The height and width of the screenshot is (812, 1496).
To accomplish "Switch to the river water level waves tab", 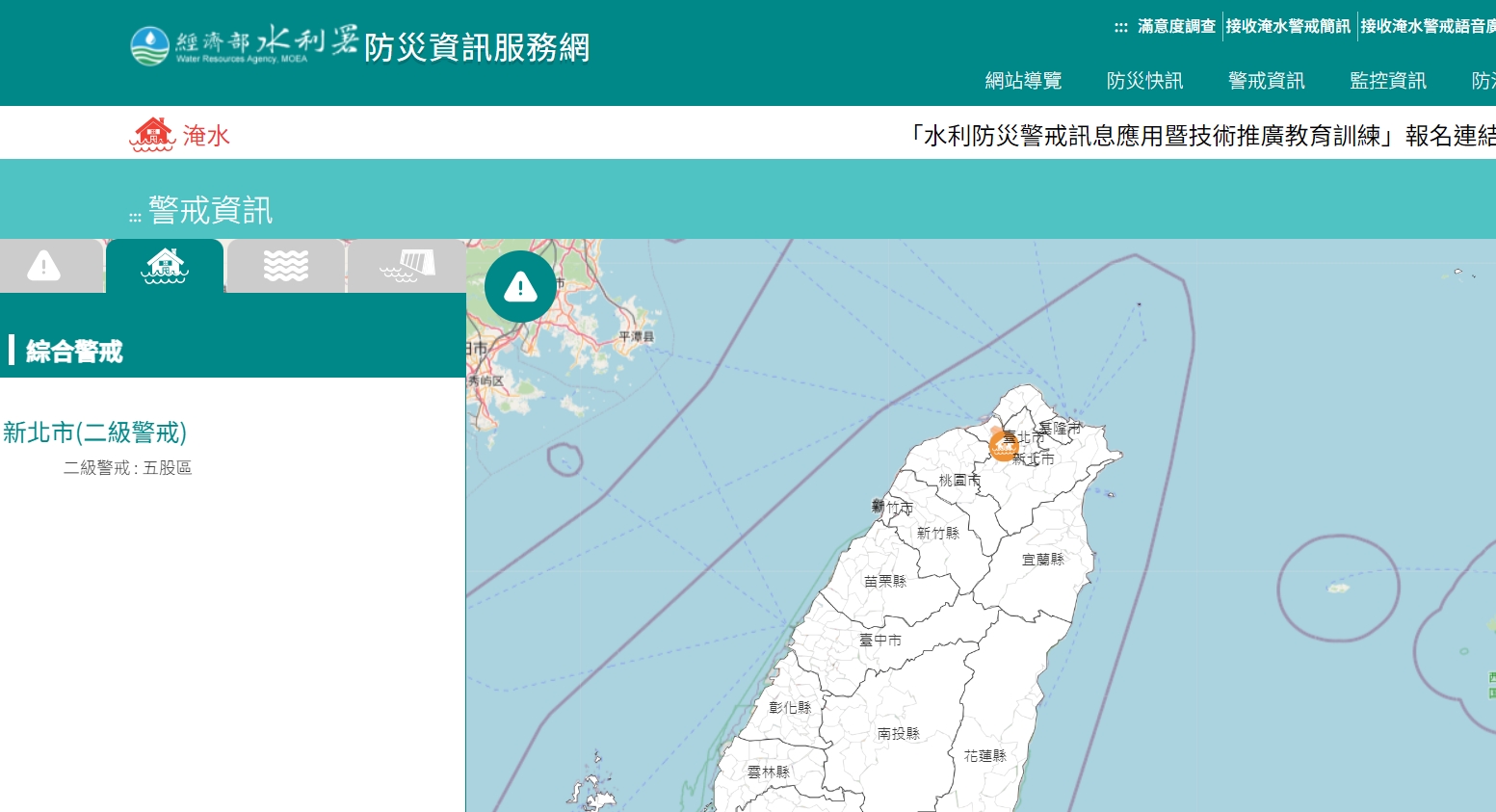I will pos(286,266).
